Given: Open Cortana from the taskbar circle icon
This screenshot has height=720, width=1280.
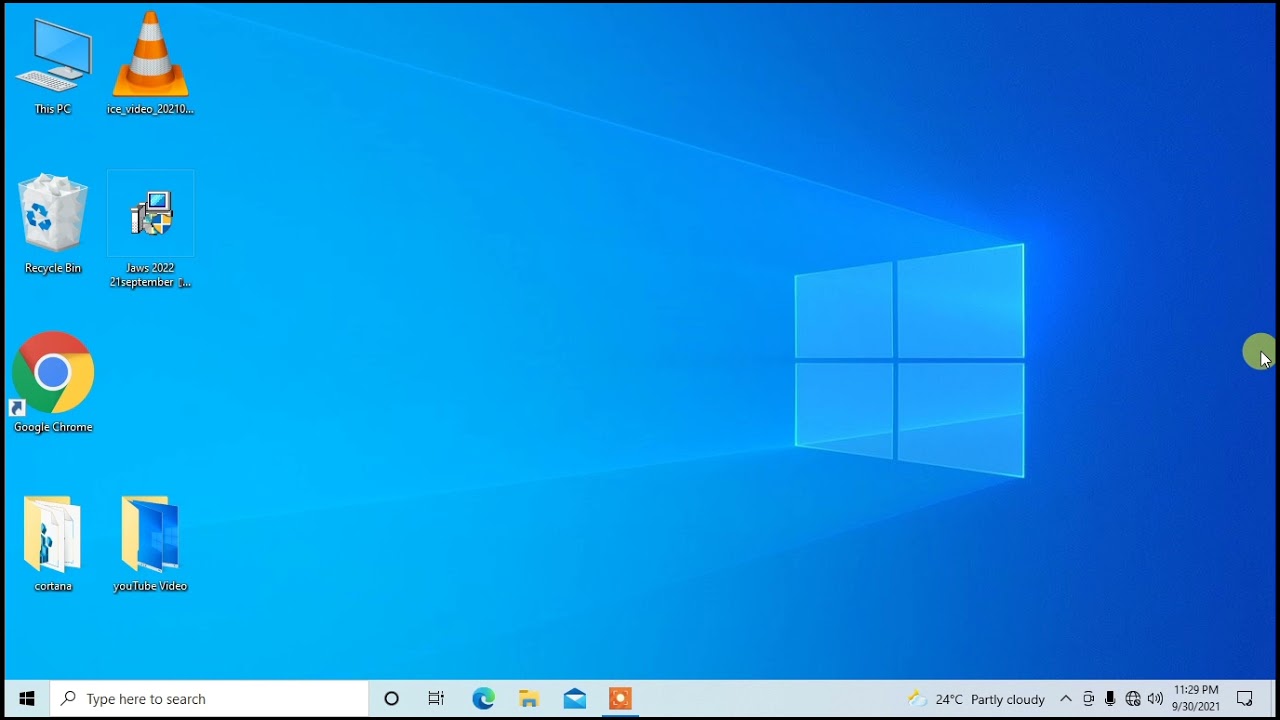Looking at the screenshot, I should pyautogui.click(x=392, y=699).
